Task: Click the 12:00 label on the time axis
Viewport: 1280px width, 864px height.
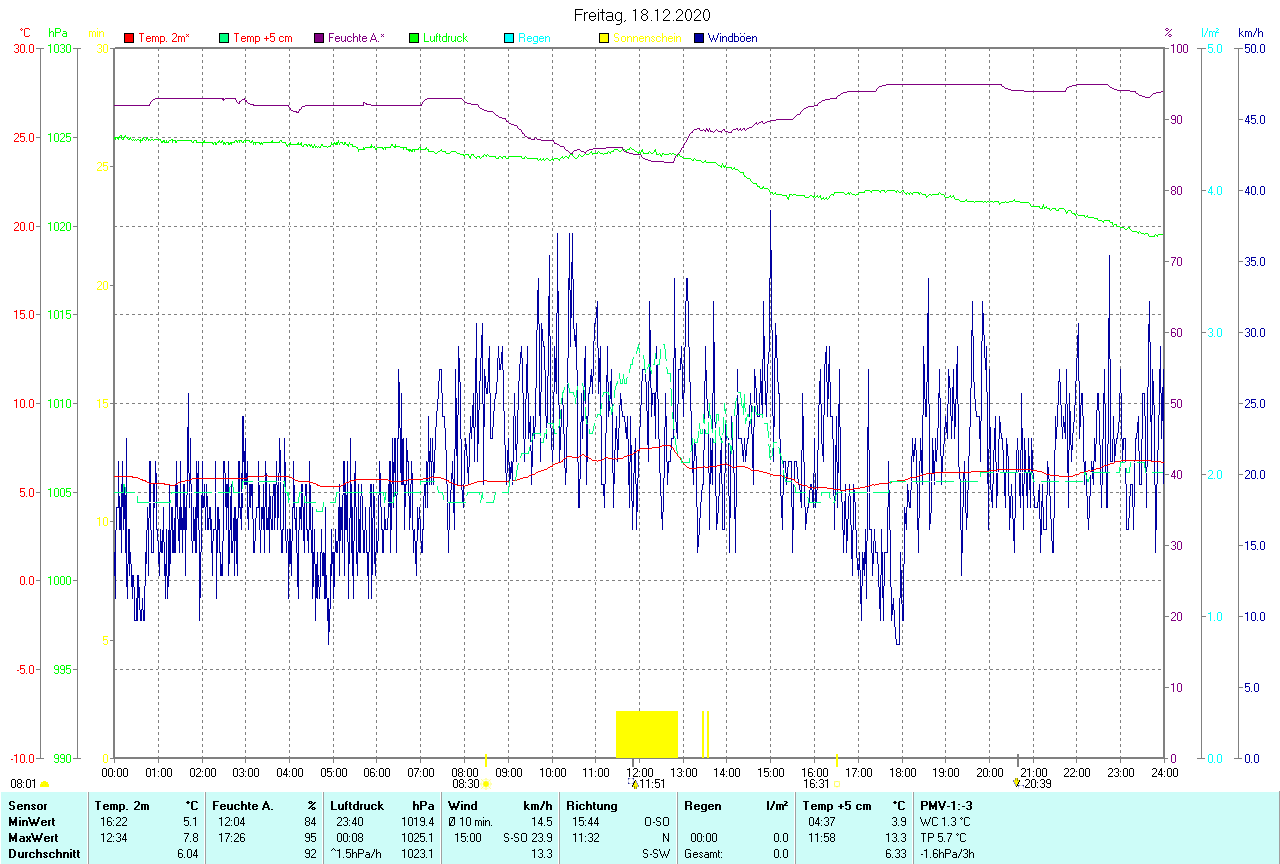Action: [640, 772]
